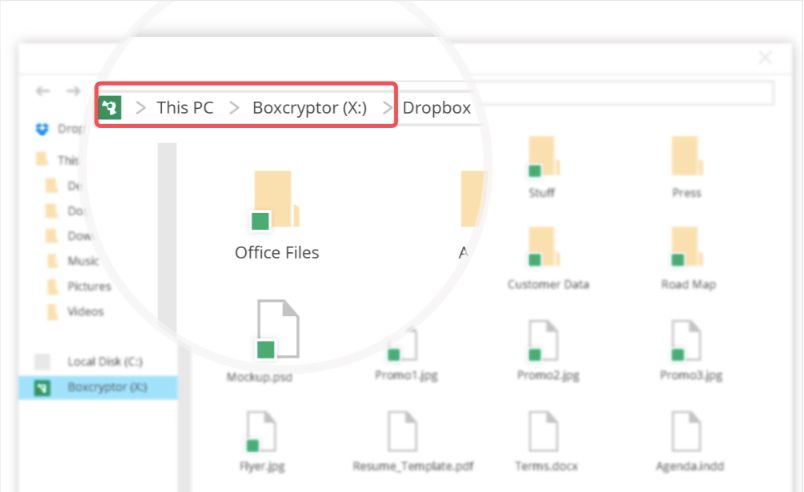Select This PC in the breadcrumb path
Viewport: 804px width, 492px height.
[x=185, y=108]
